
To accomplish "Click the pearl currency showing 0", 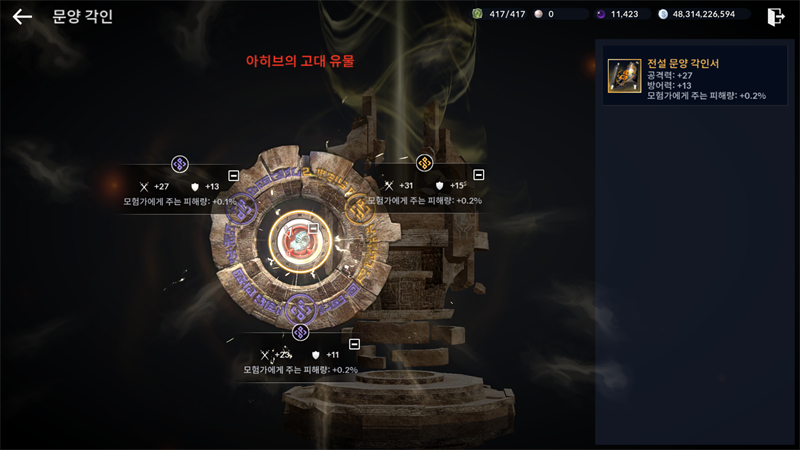I will (x=544, y=14).
